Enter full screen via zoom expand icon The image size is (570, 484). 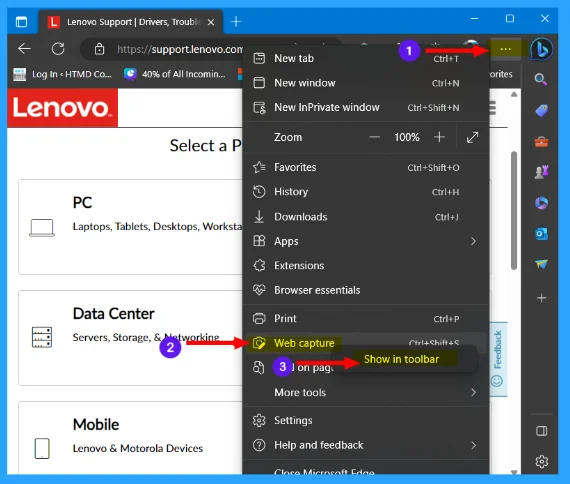click(x=472, y=137)
